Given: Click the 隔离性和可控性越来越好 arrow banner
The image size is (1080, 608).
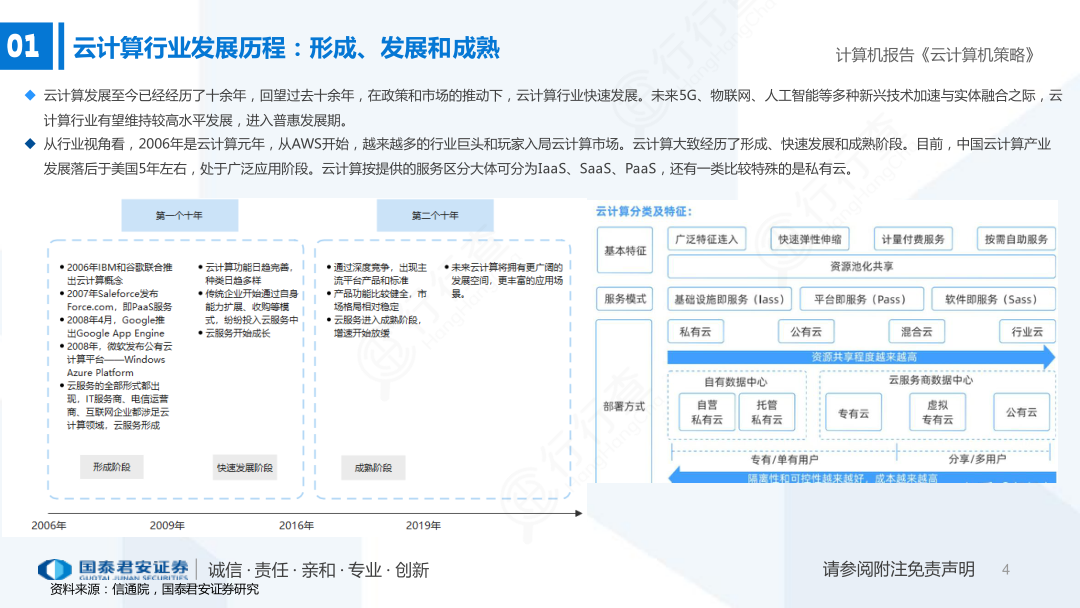Looking at the screenshot, I should coord(862,476).
